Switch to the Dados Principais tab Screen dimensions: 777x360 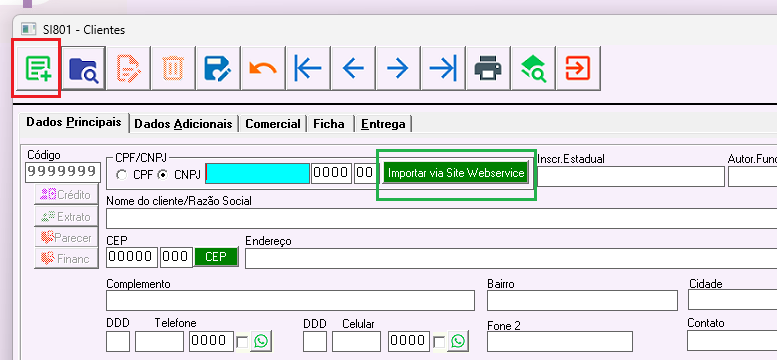click(x=74, y=122)
